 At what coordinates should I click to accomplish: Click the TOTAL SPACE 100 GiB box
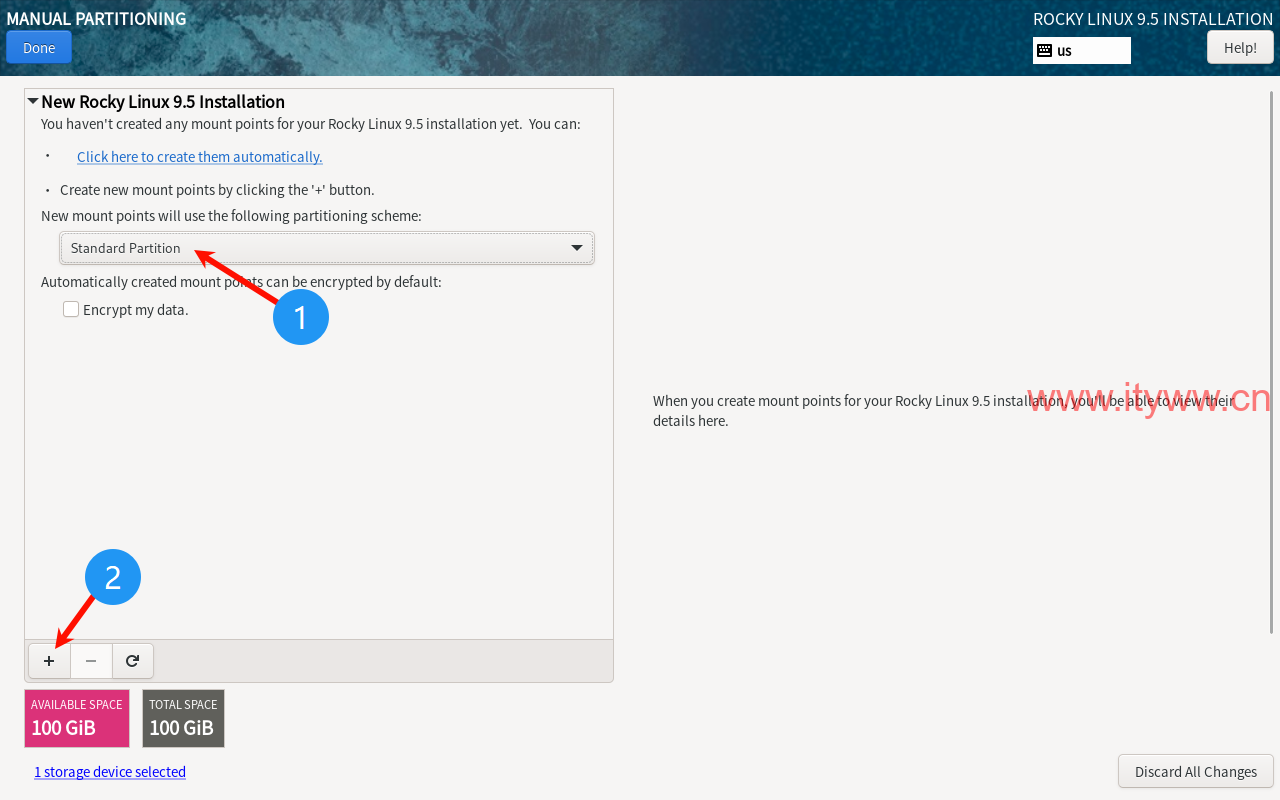pos(183,718)
